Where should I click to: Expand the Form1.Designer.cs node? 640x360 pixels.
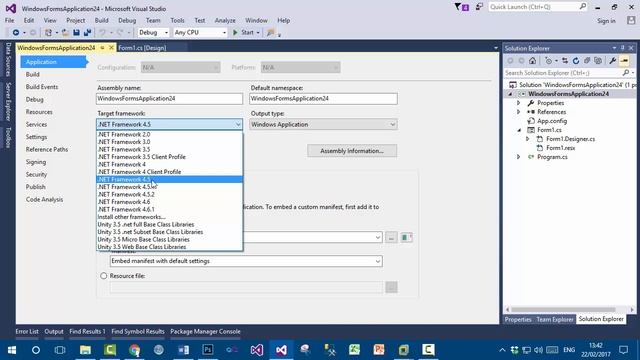527,139
